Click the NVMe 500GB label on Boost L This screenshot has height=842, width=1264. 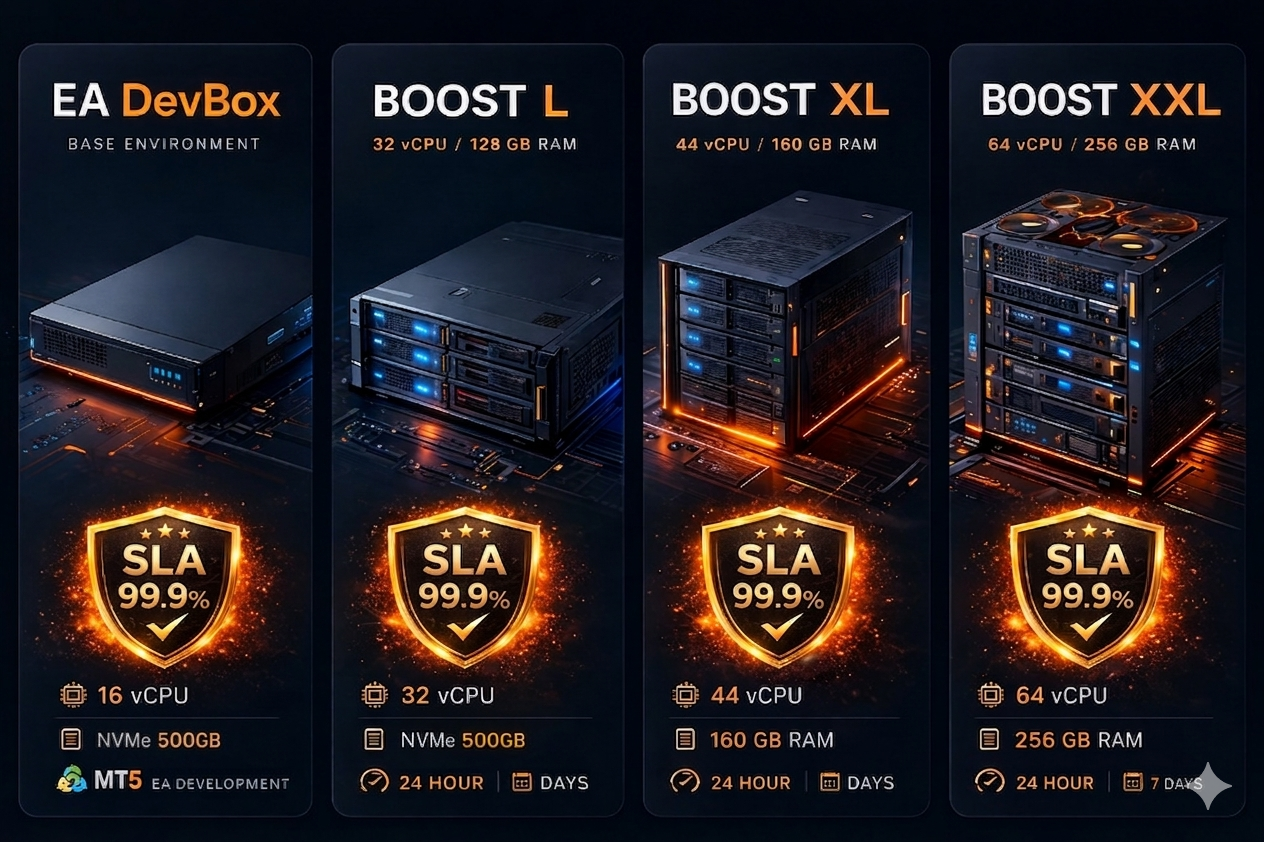[462, 740]
